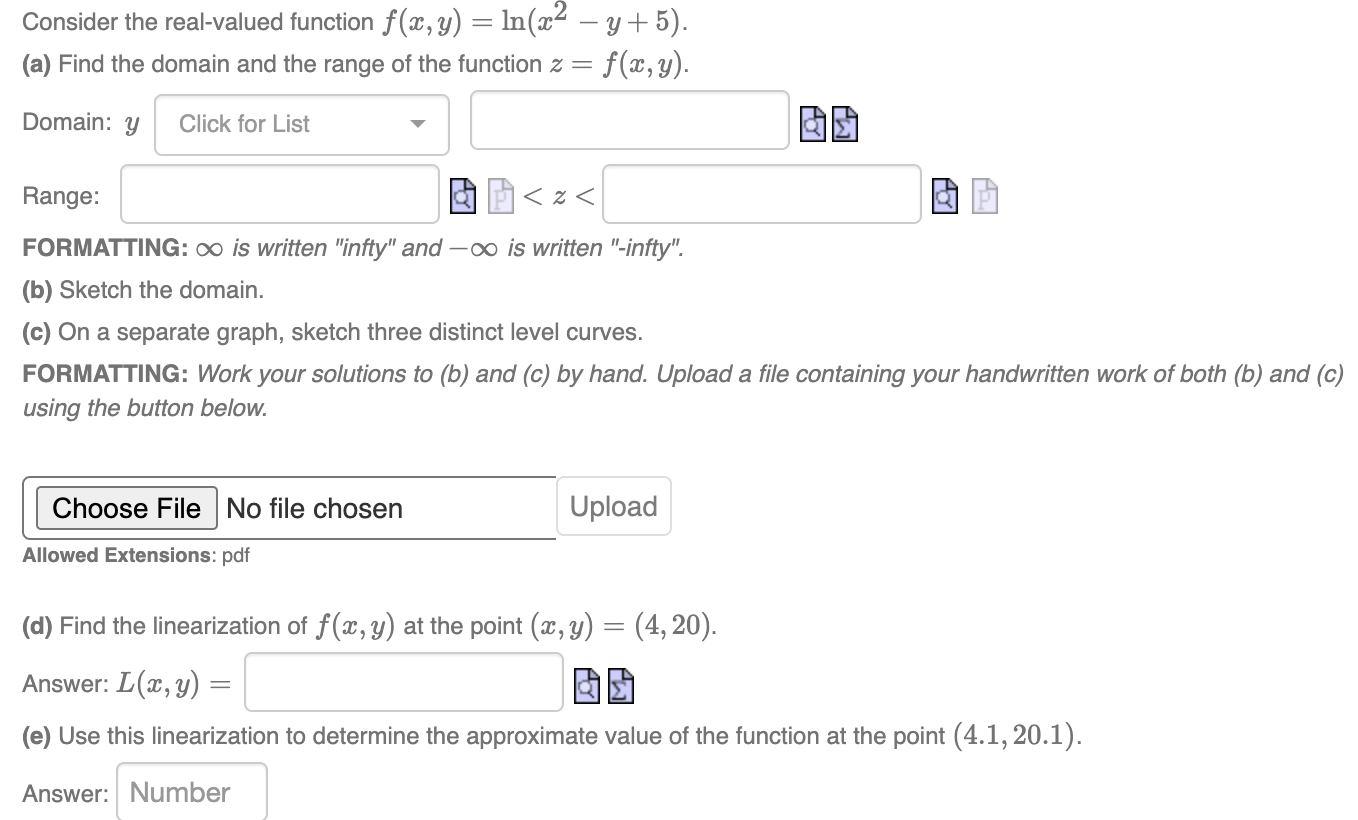Click the range upper bound input box

(x=762, y=194)
